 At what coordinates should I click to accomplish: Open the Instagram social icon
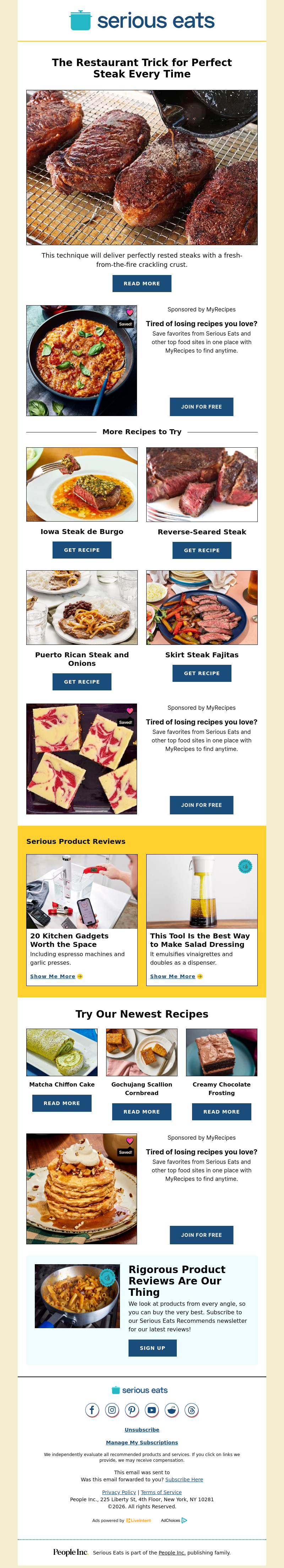tap(112, 1410)
